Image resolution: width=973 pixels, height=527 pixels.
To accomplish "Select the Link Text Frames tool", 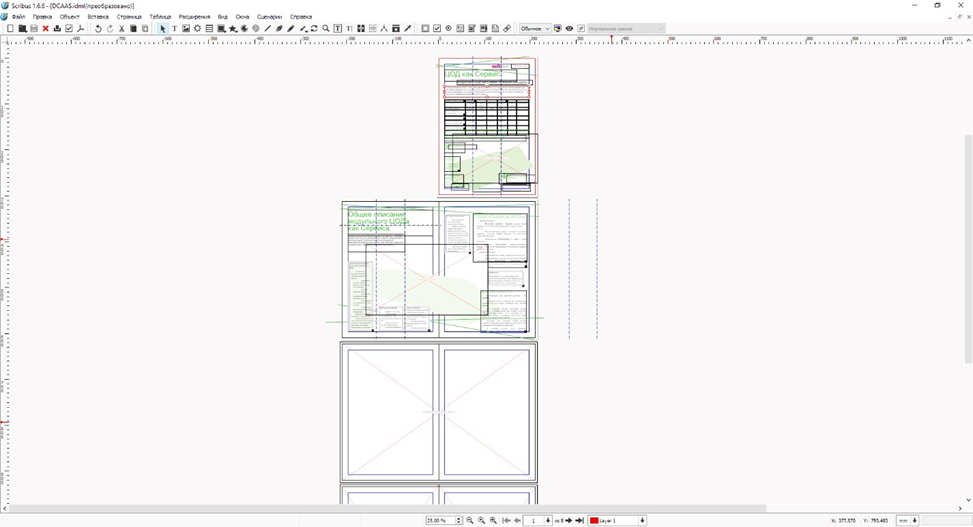I will point(361,29).
